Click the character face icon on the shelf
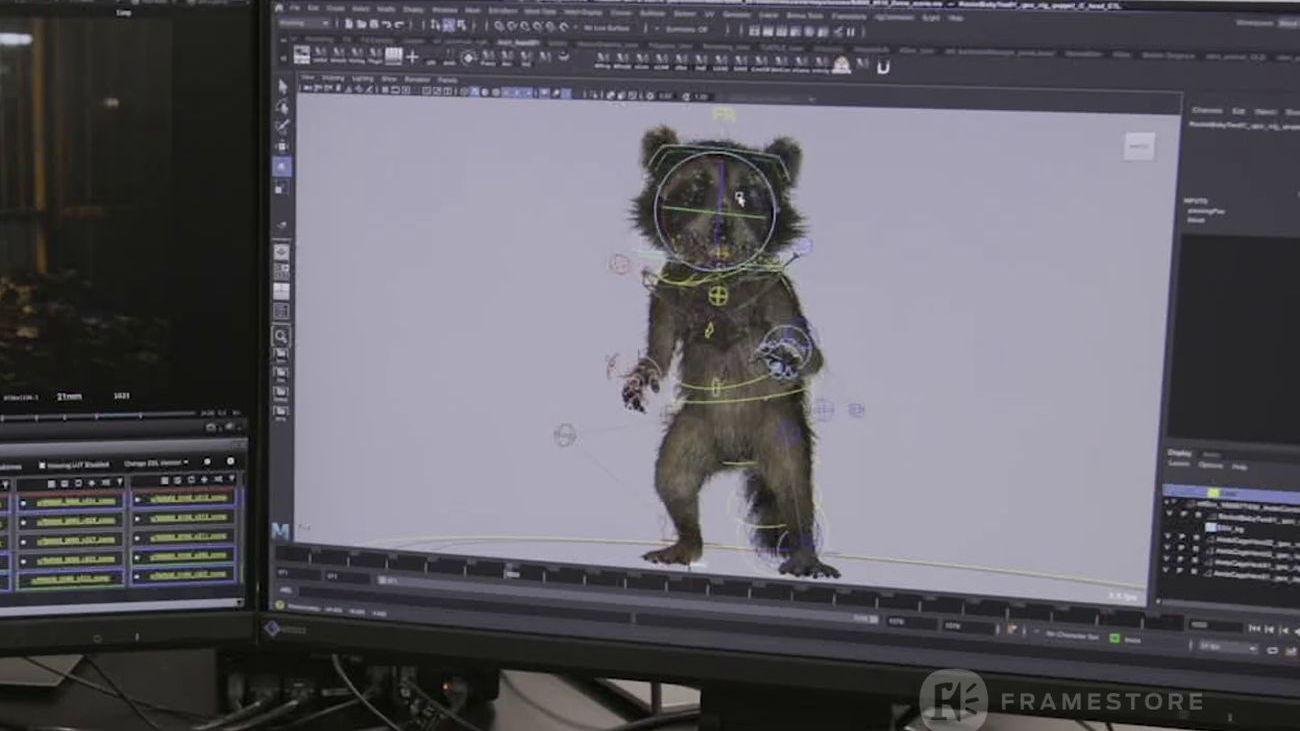This screenshot has height=731, width=1300. point(842,65)
